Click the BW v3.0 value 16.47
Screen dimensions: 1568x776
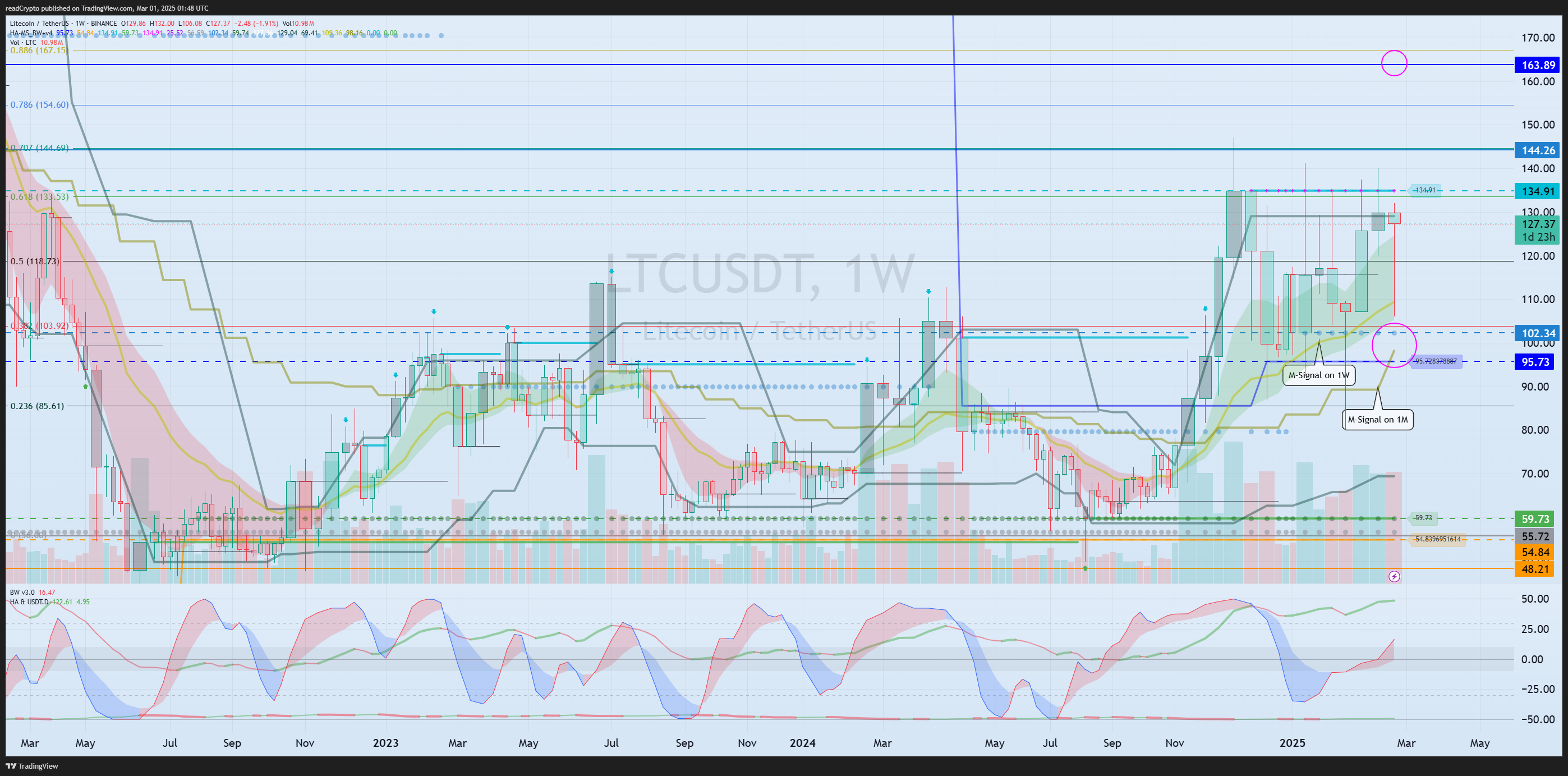[x=47, y=592]
